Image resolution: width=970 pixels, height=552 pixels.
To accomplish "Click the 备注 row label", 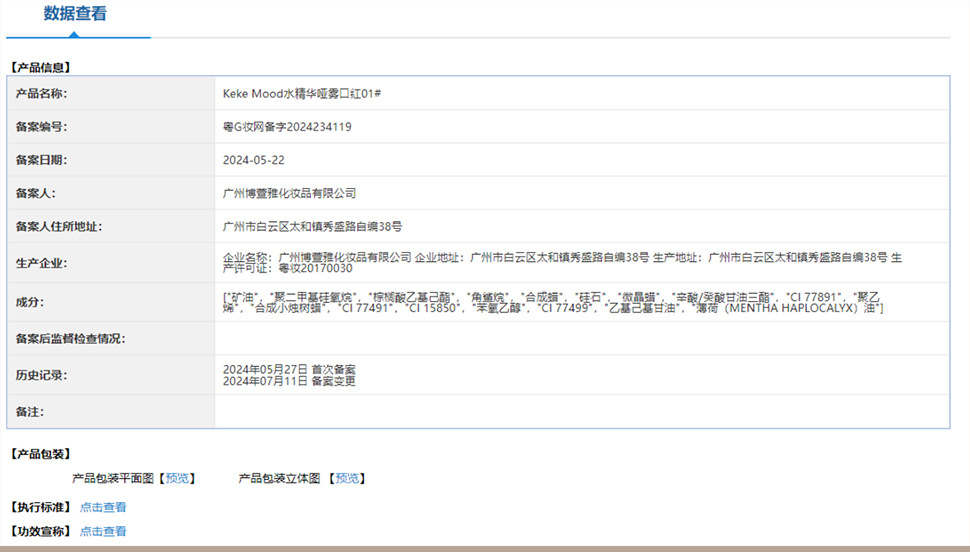I will click(x=30, y=412).
